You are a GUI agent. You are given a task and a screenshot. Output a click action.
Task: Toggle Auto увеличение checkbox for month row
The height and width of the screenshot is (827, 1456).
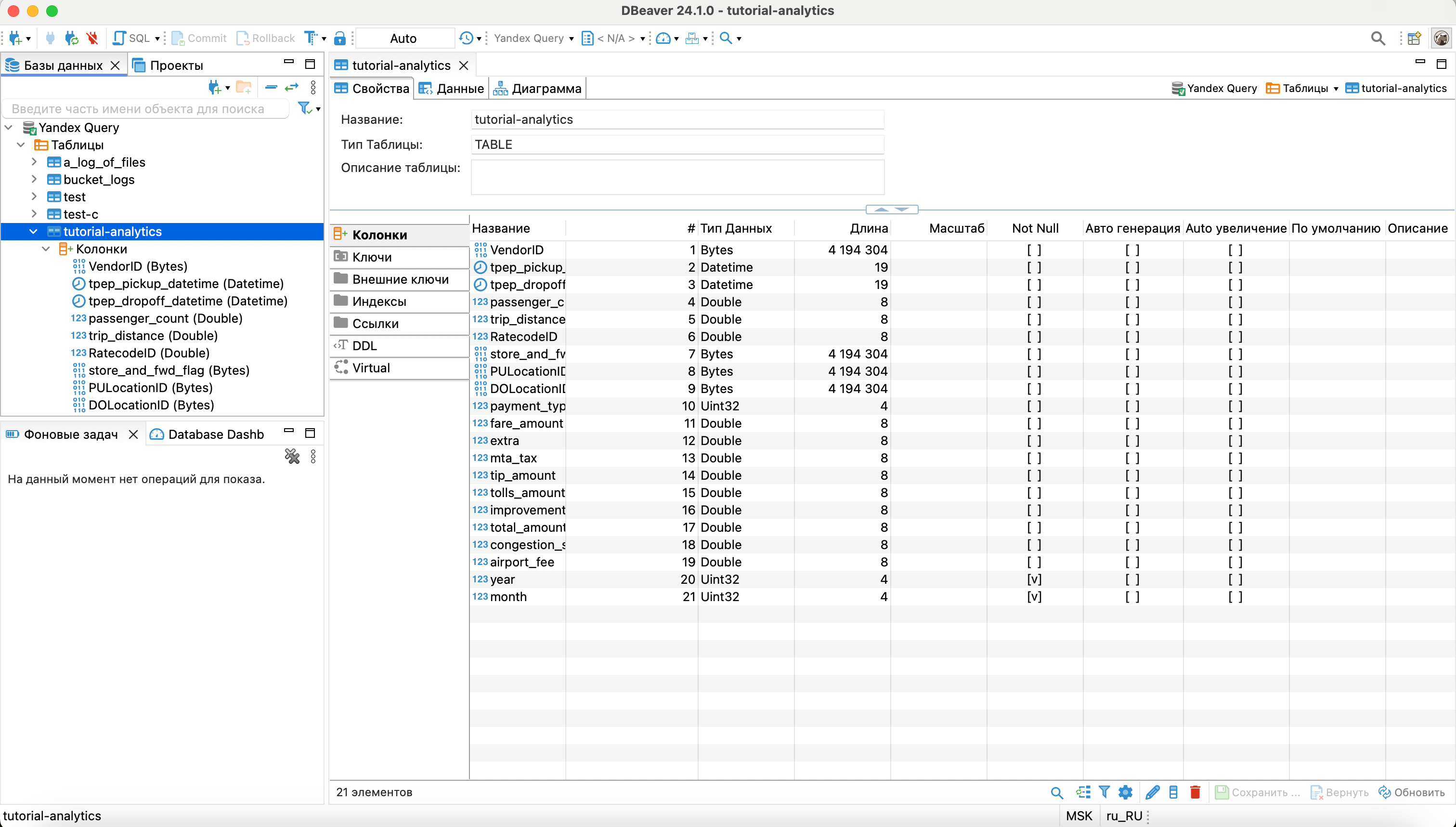click(x=1235, y=596)
